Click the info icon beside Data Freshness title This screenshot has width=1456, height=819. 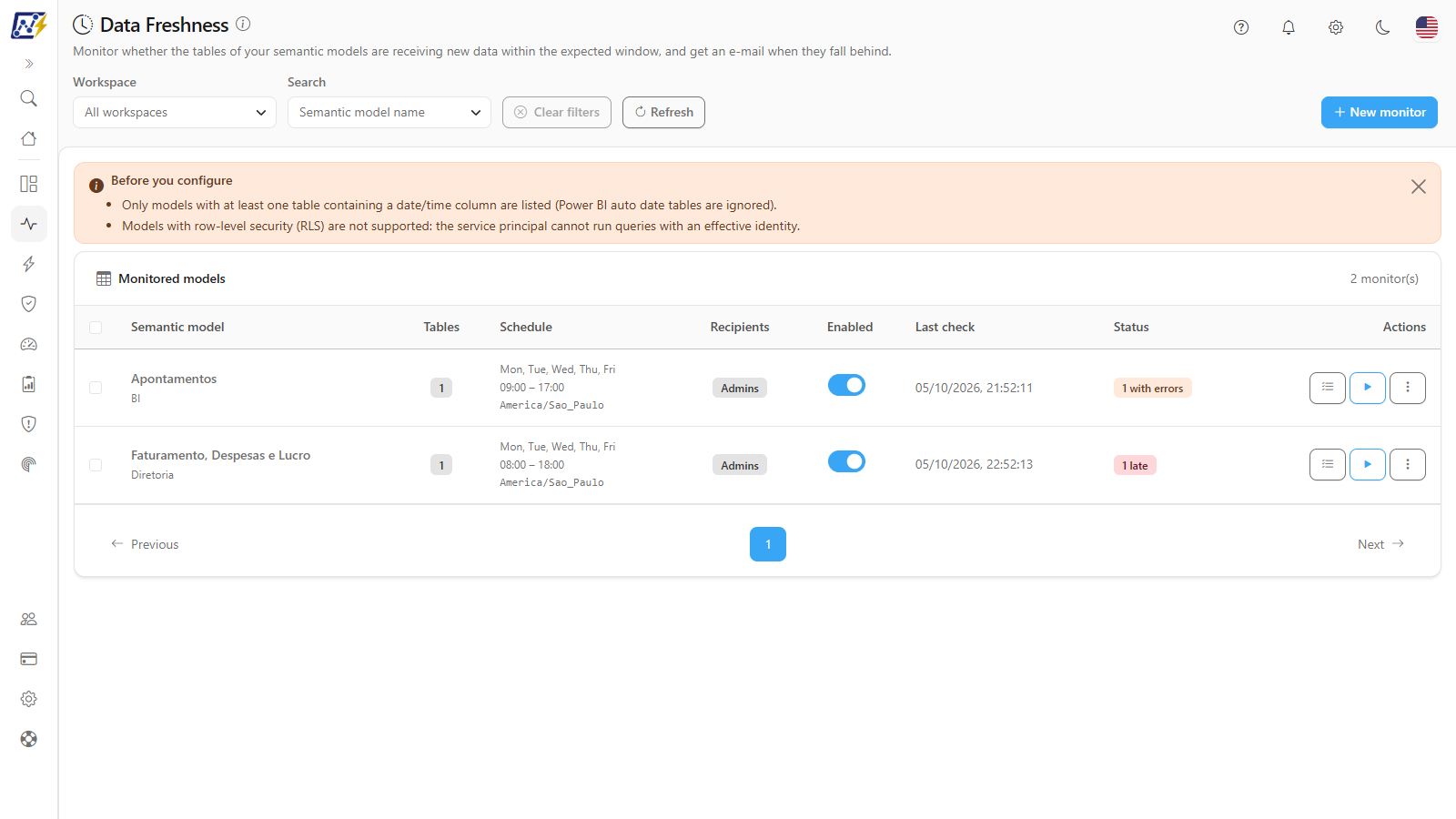243,24
